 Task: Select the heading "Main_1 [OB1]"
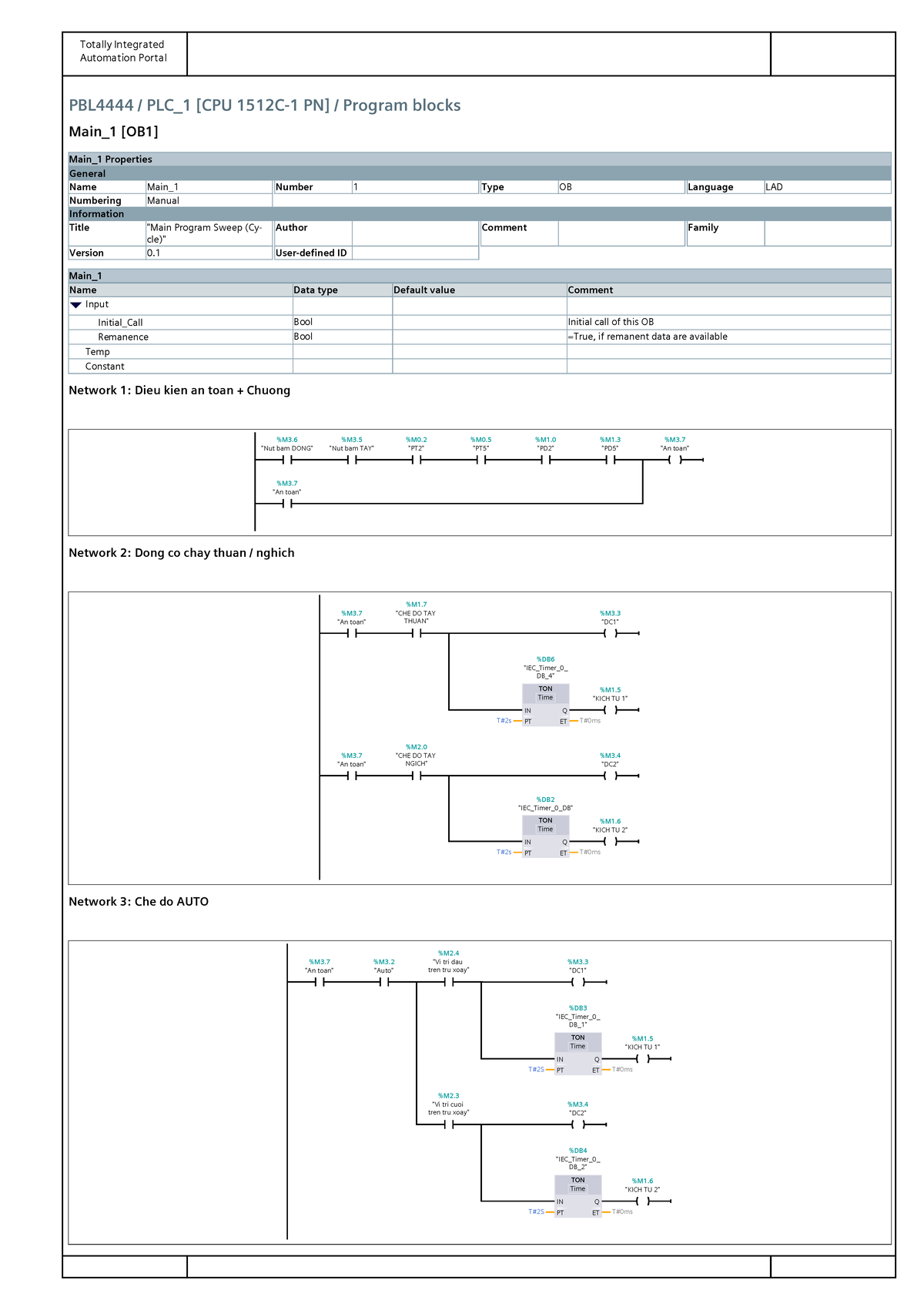click(113, 132)
